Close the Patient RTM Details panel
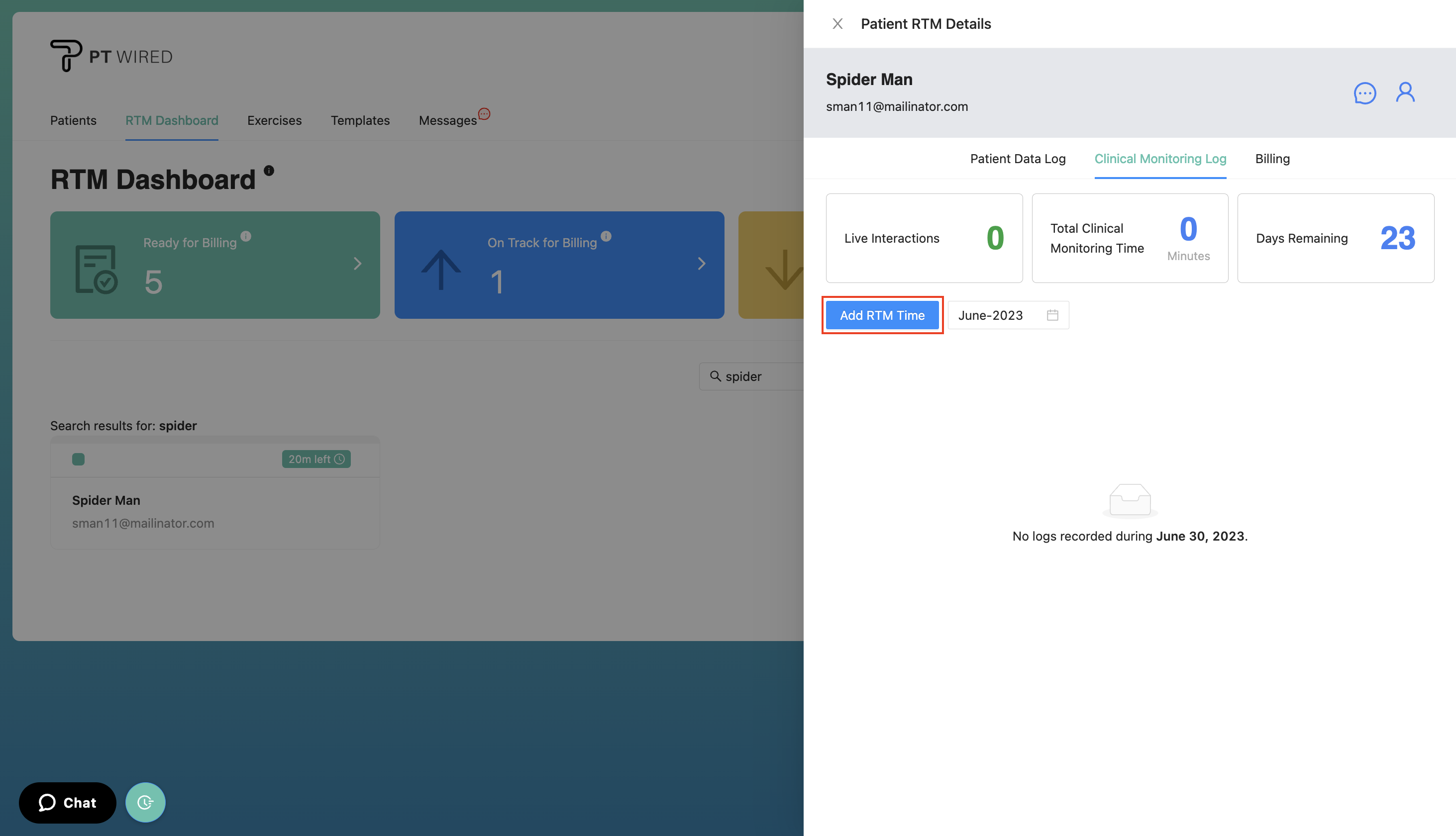The height and width of the screenshot is (836, 1456). pos(837,23)
